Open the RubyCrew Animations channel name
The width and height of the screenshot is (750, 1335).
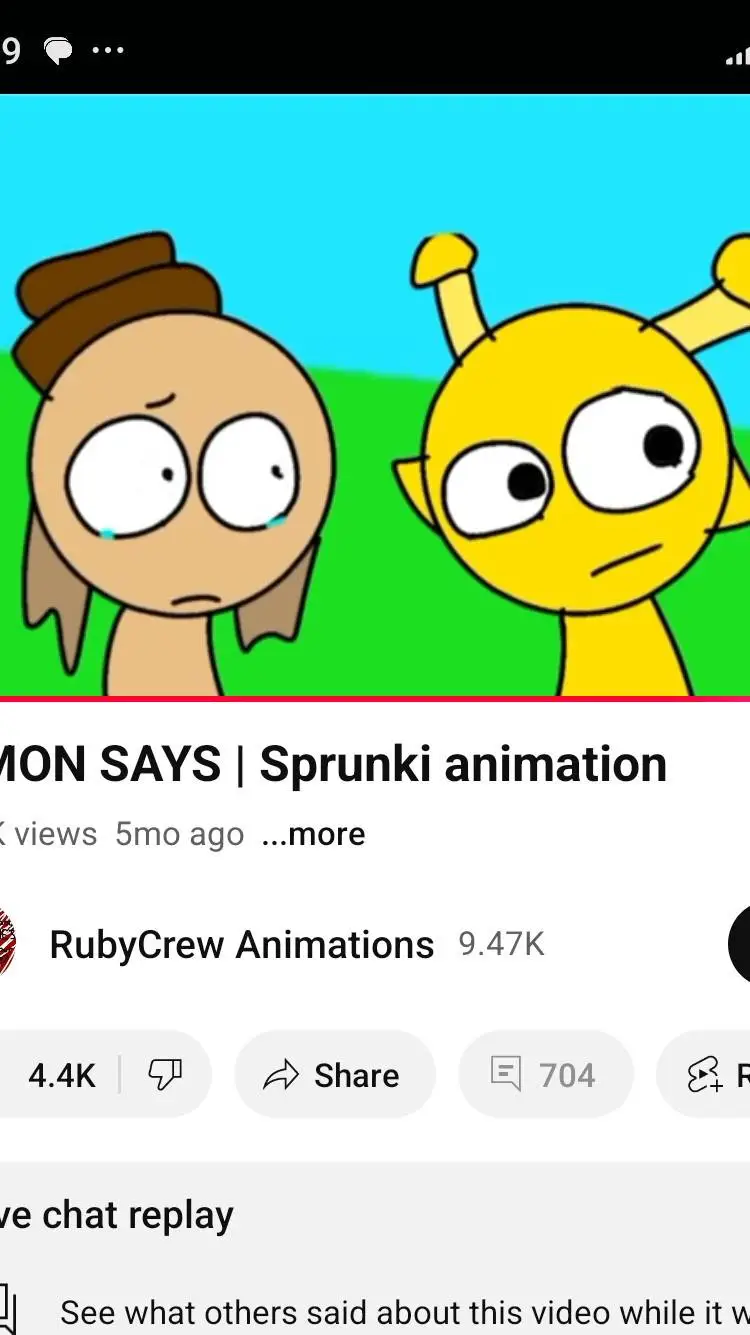[242, 944]
